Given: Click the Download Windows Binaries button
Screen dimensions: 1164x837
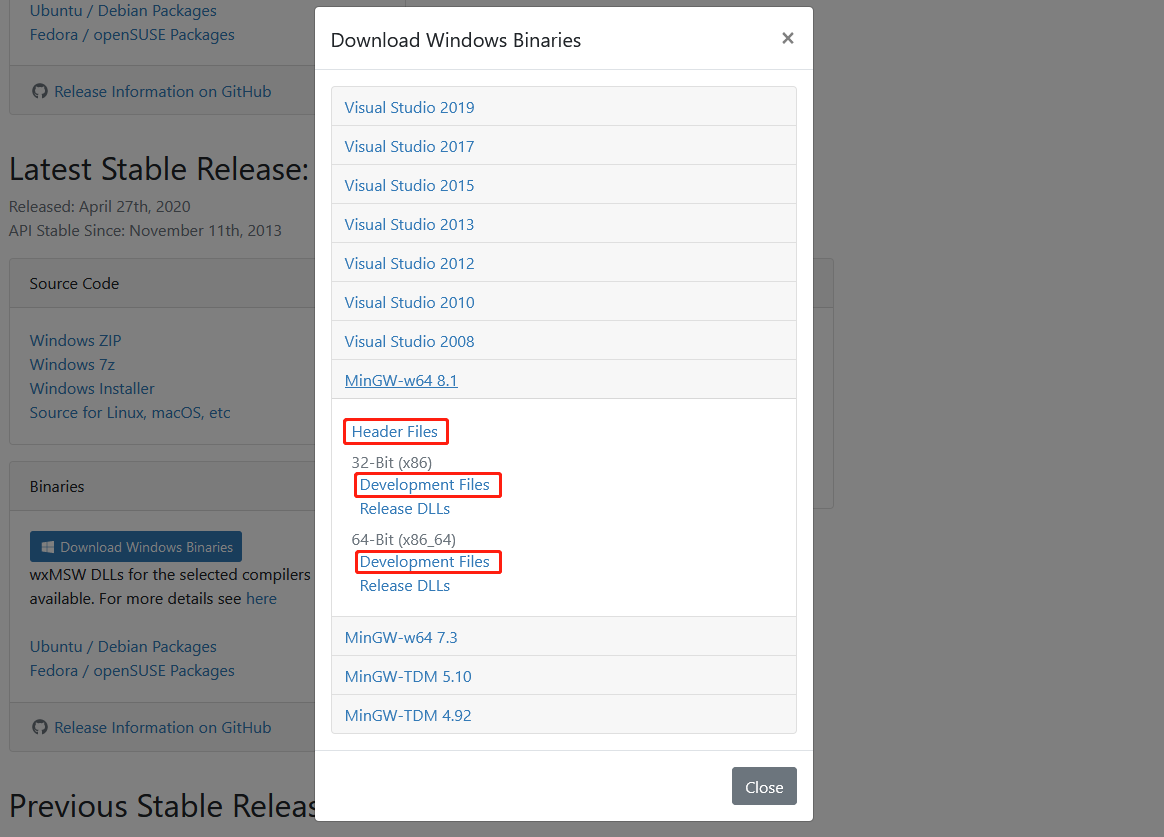Looking at the screenshot, I should pyautogui.click(x=136, y=547).
